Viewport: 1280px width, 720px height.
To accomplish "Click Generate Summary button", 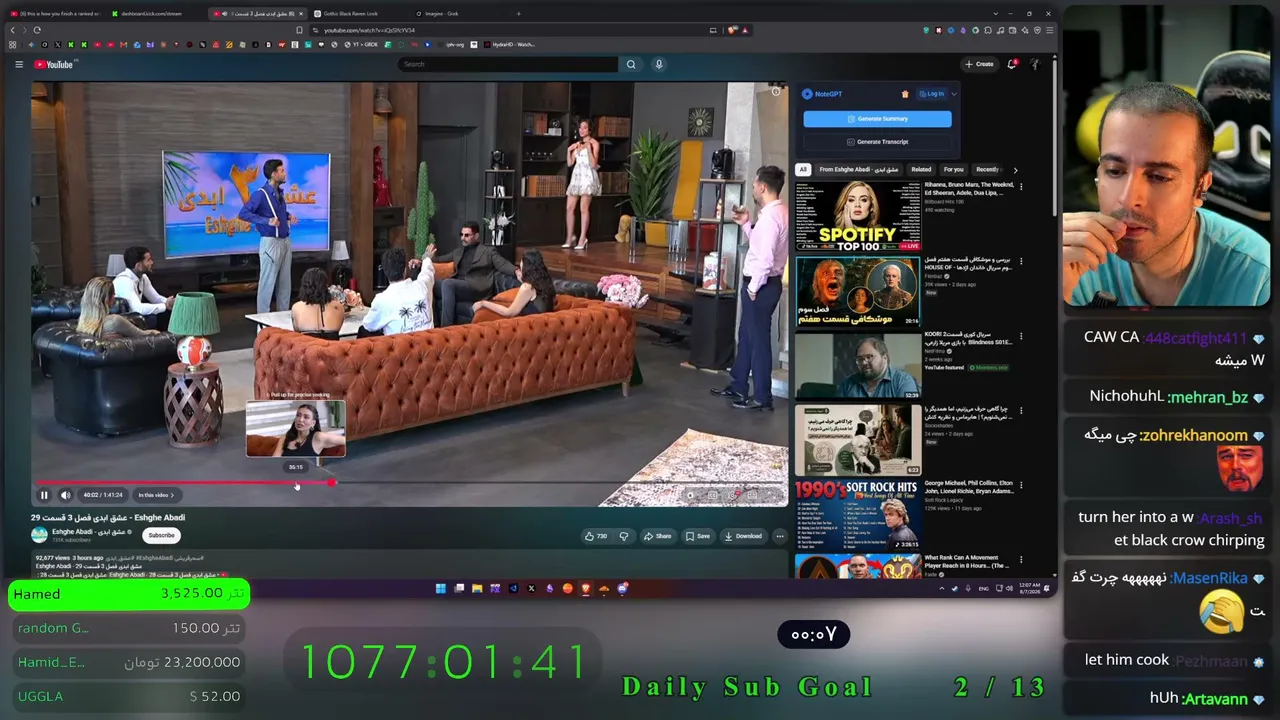I will (x=877, y=119).
